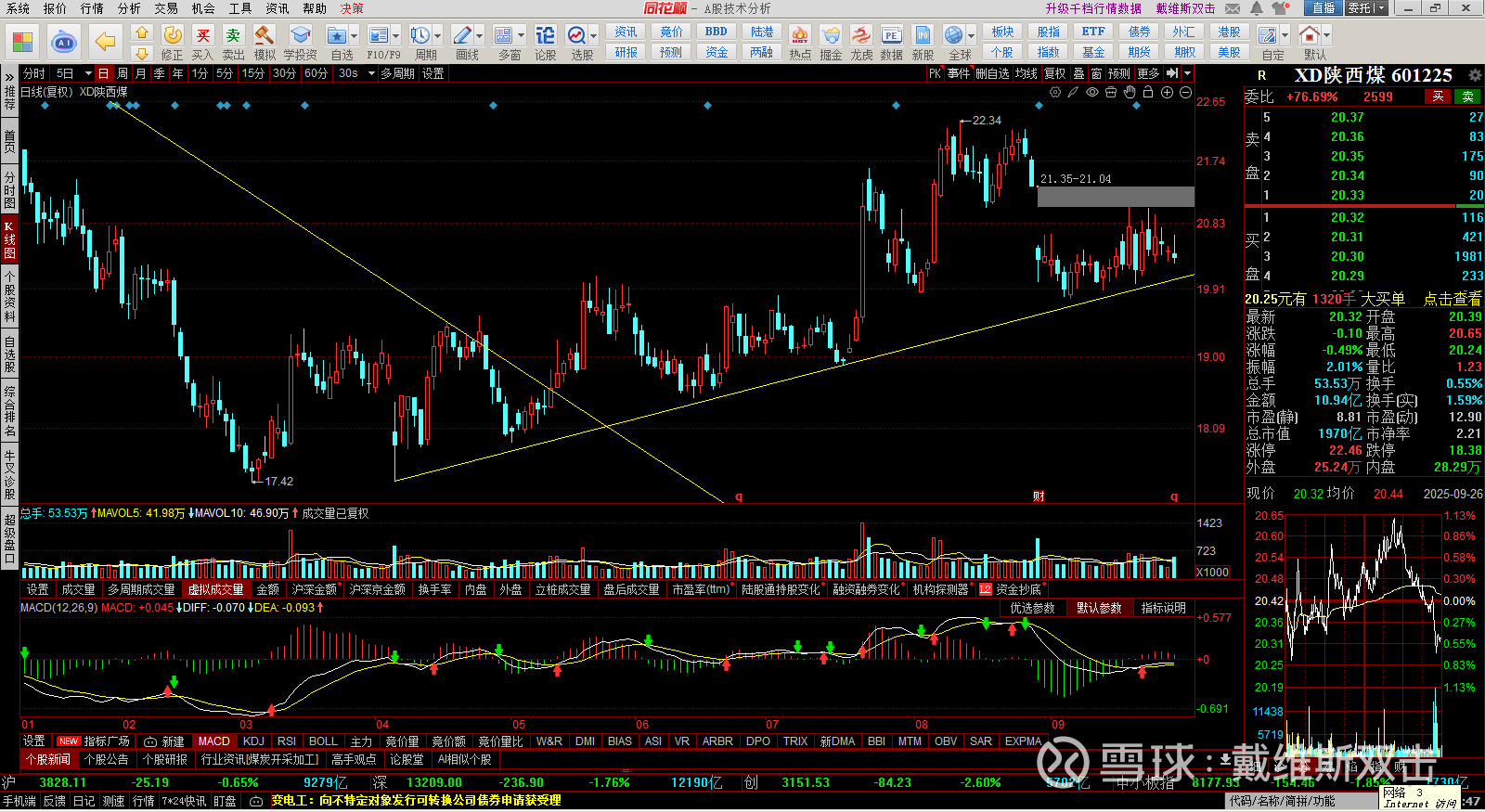Click the chart print/store icon
The height and width of the screenshot is (812, 1485).
tap(1111, 92)
